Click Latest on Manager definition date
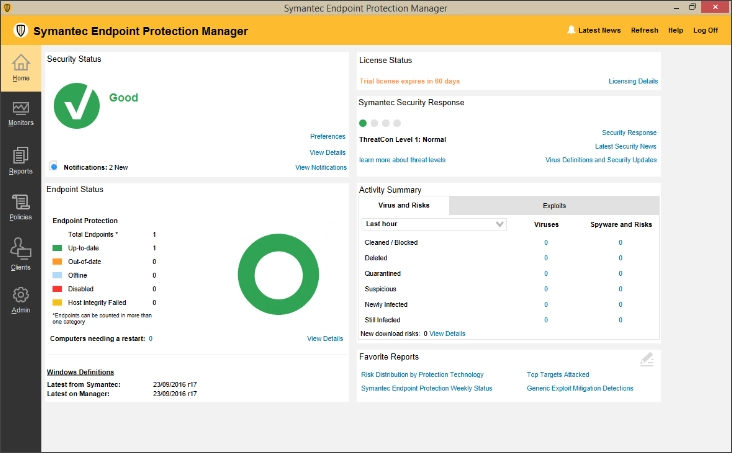The height and width of the screenshot is (453, 732). click(175, 394)
